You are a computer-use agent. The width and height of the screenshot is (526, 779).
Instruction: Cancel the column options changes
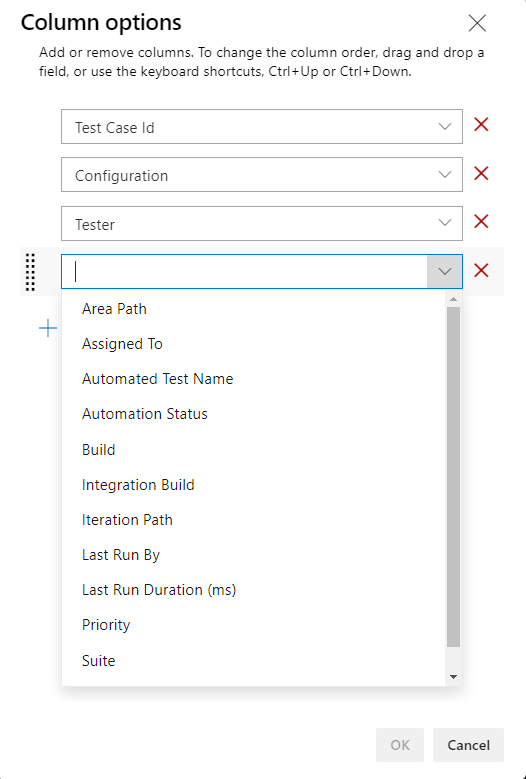click(468, 745)
